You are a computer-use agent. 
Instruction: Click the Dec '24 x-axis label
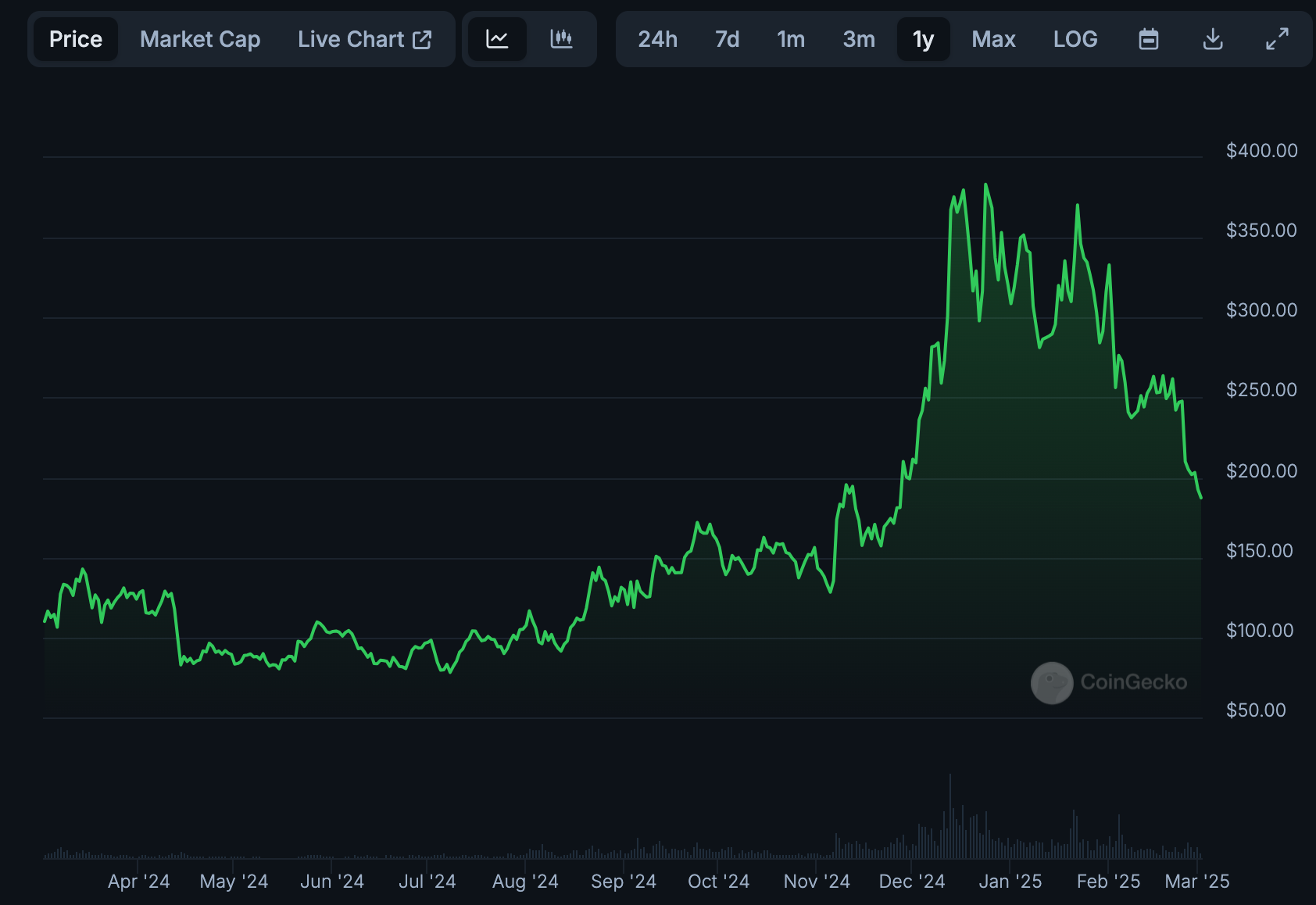point(912,882)
